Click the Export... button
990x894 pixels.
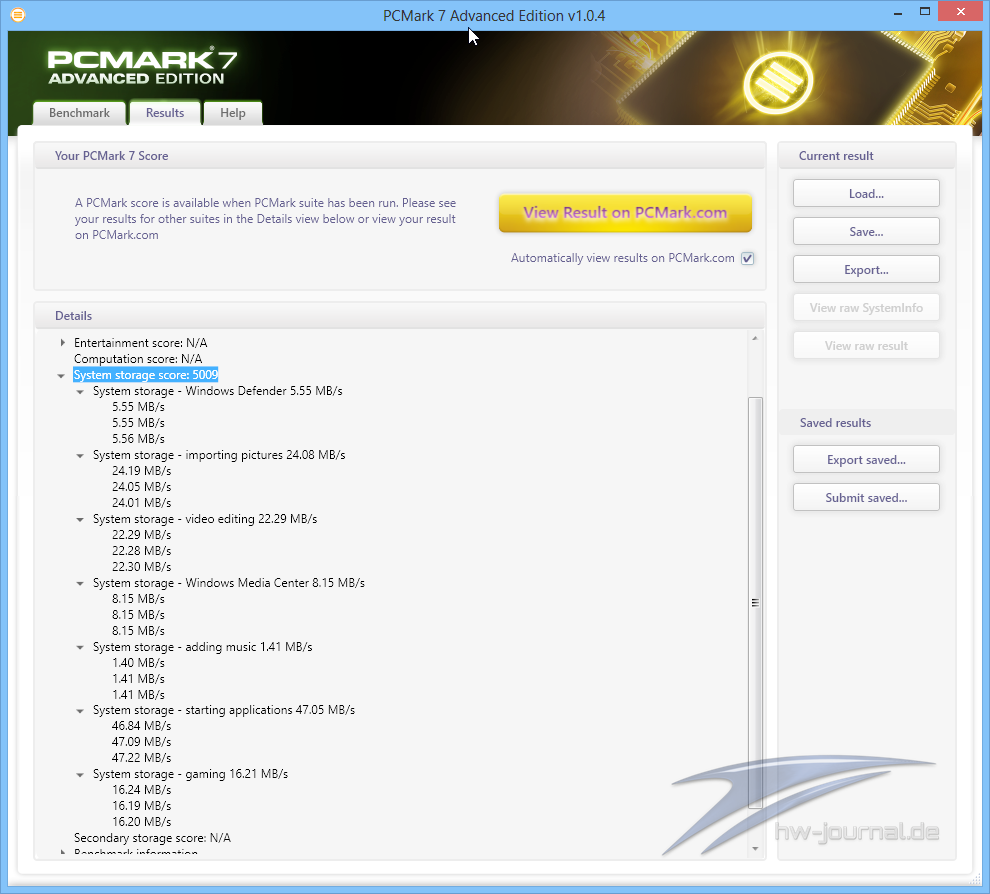[x=866, y=270]
